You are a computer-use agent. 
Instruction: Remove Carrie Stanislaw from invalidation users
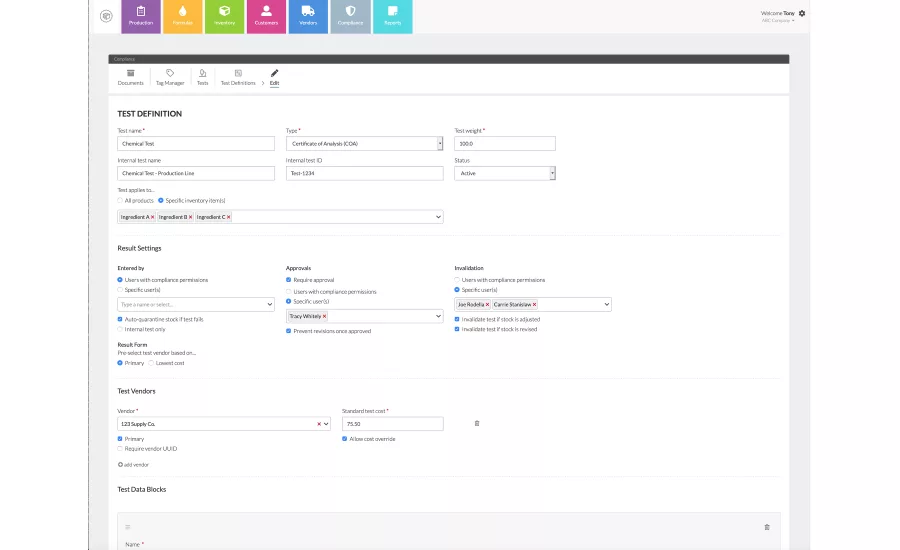tap(534, 305)
